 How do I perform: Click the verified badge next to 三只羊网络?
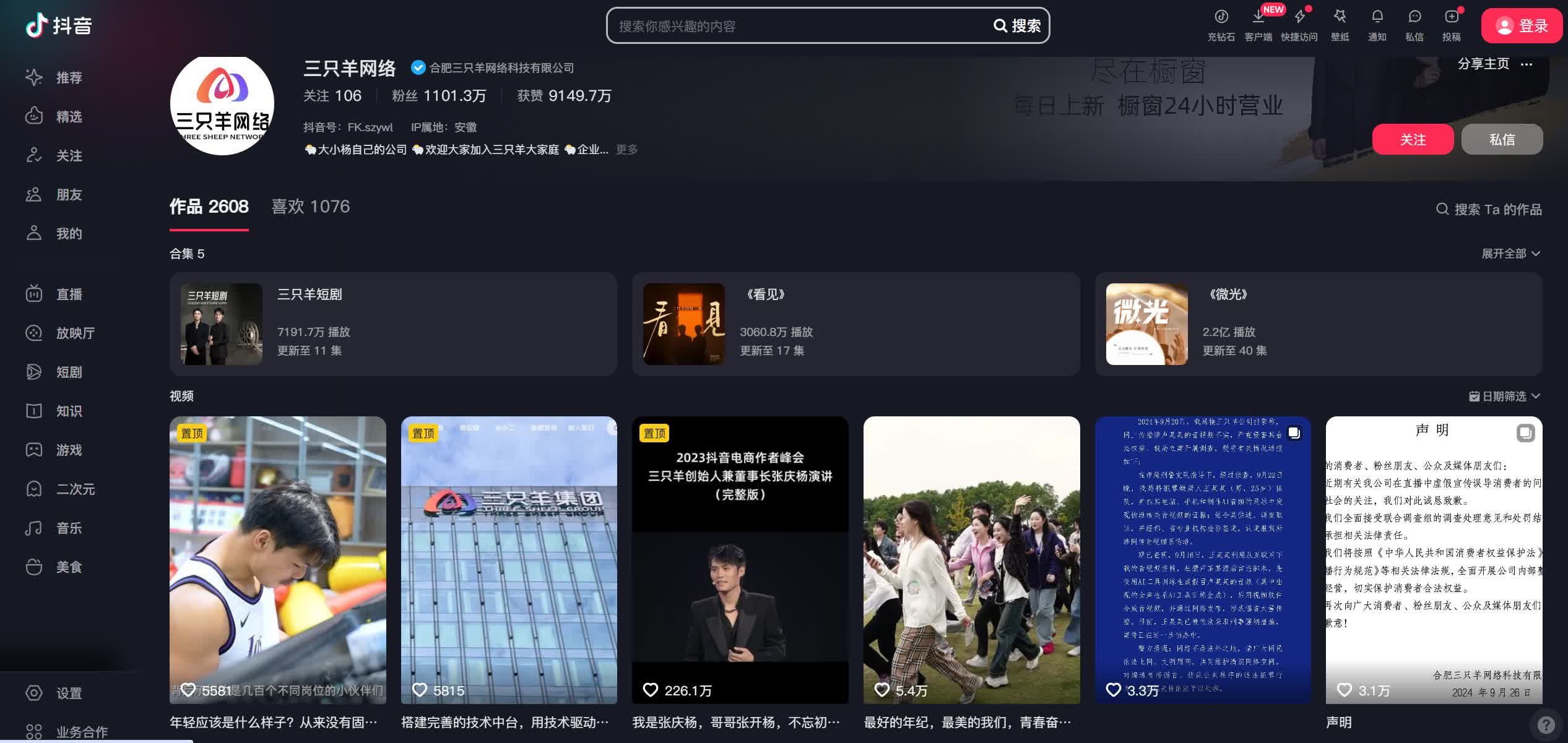418,67
